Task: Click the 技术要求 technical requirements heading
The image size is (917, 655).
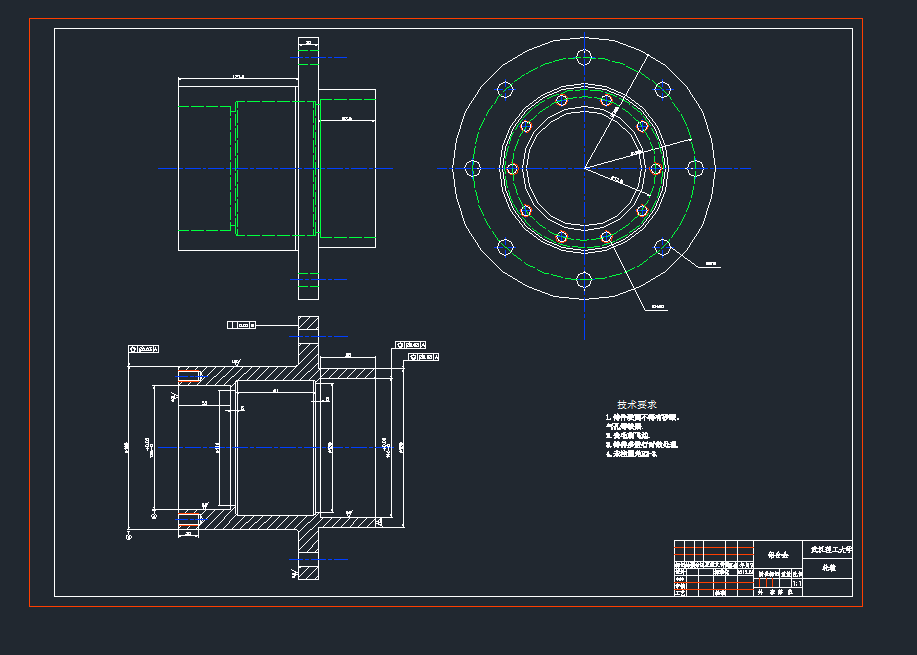Action: point(637,404)
